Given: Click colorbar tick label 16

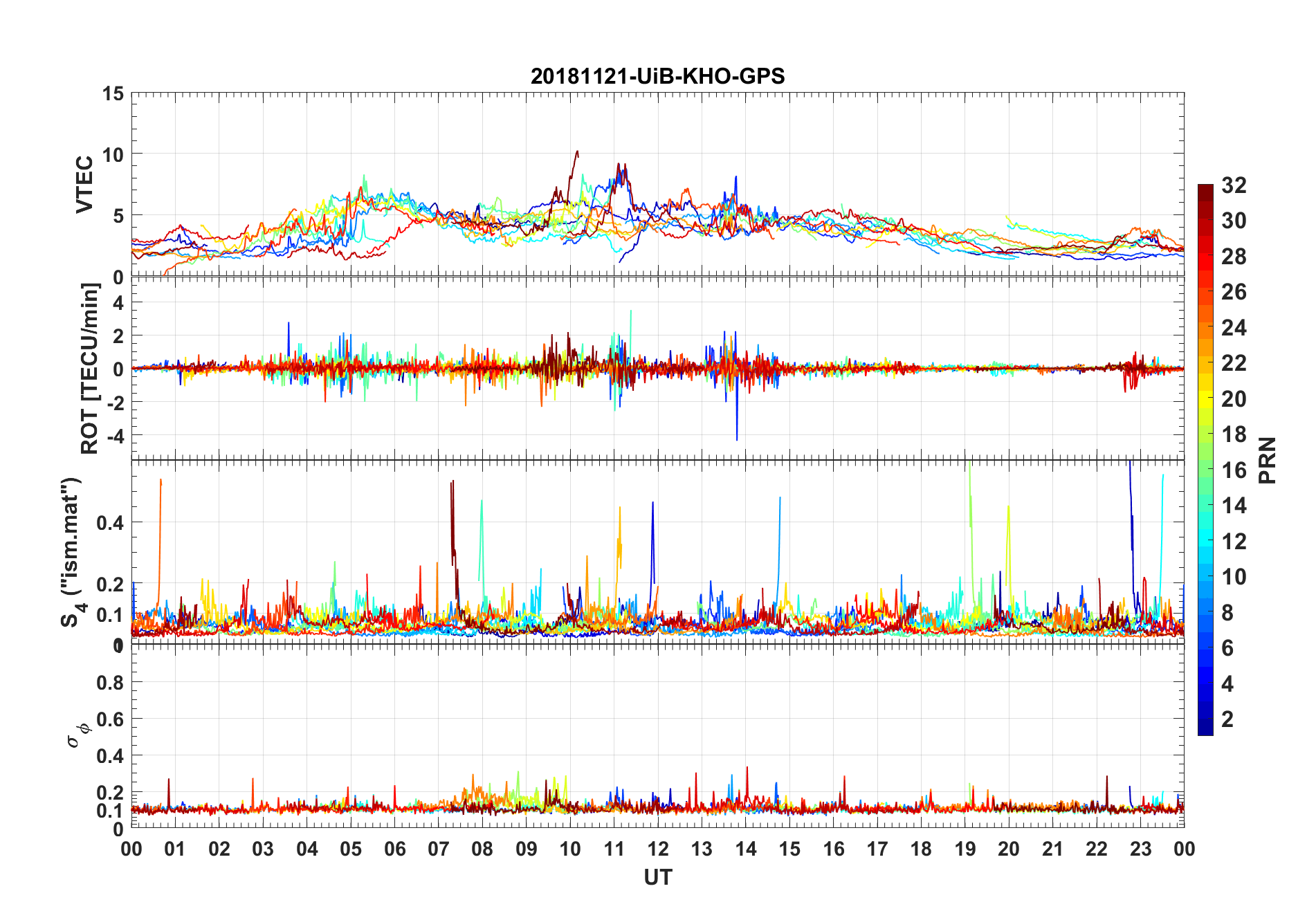Looking at the screenshot, I should 1234,470.
